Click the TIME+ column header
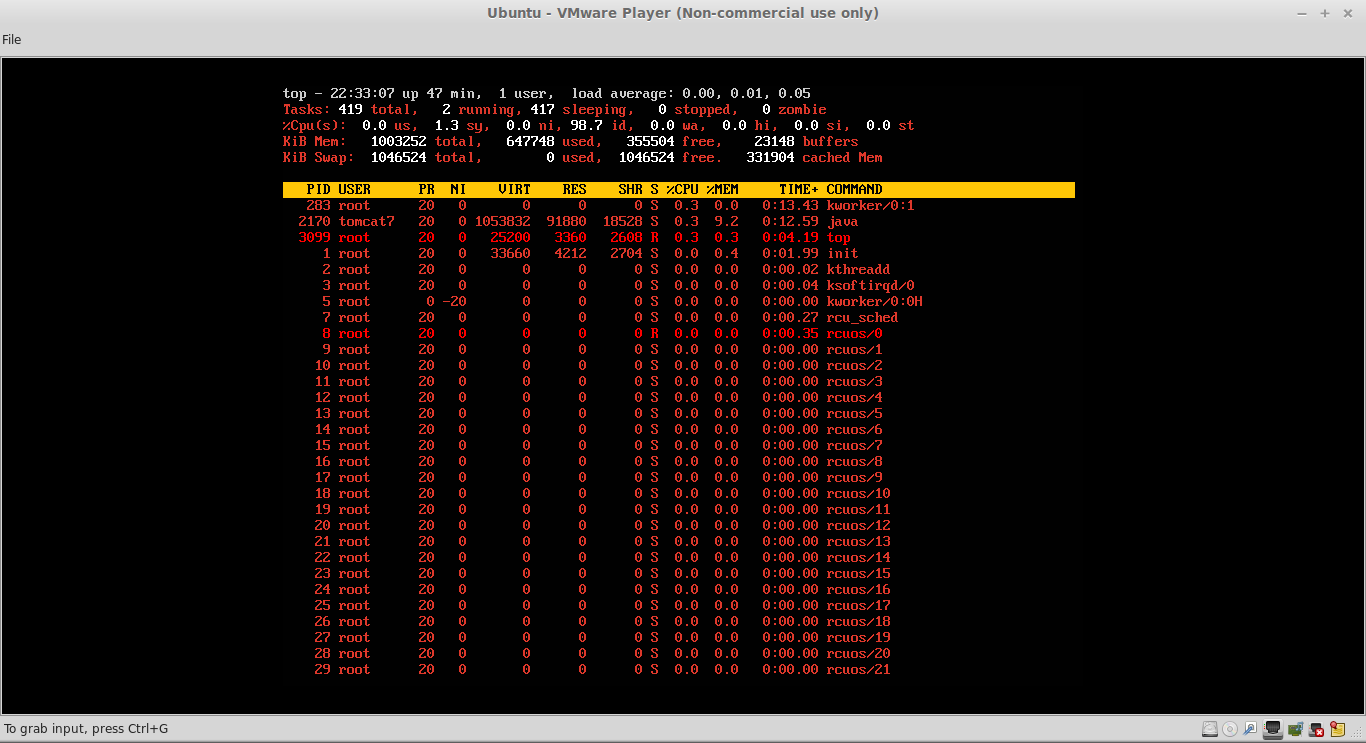The width and height of the screenshot is (1366, 743). click(798, 189)
